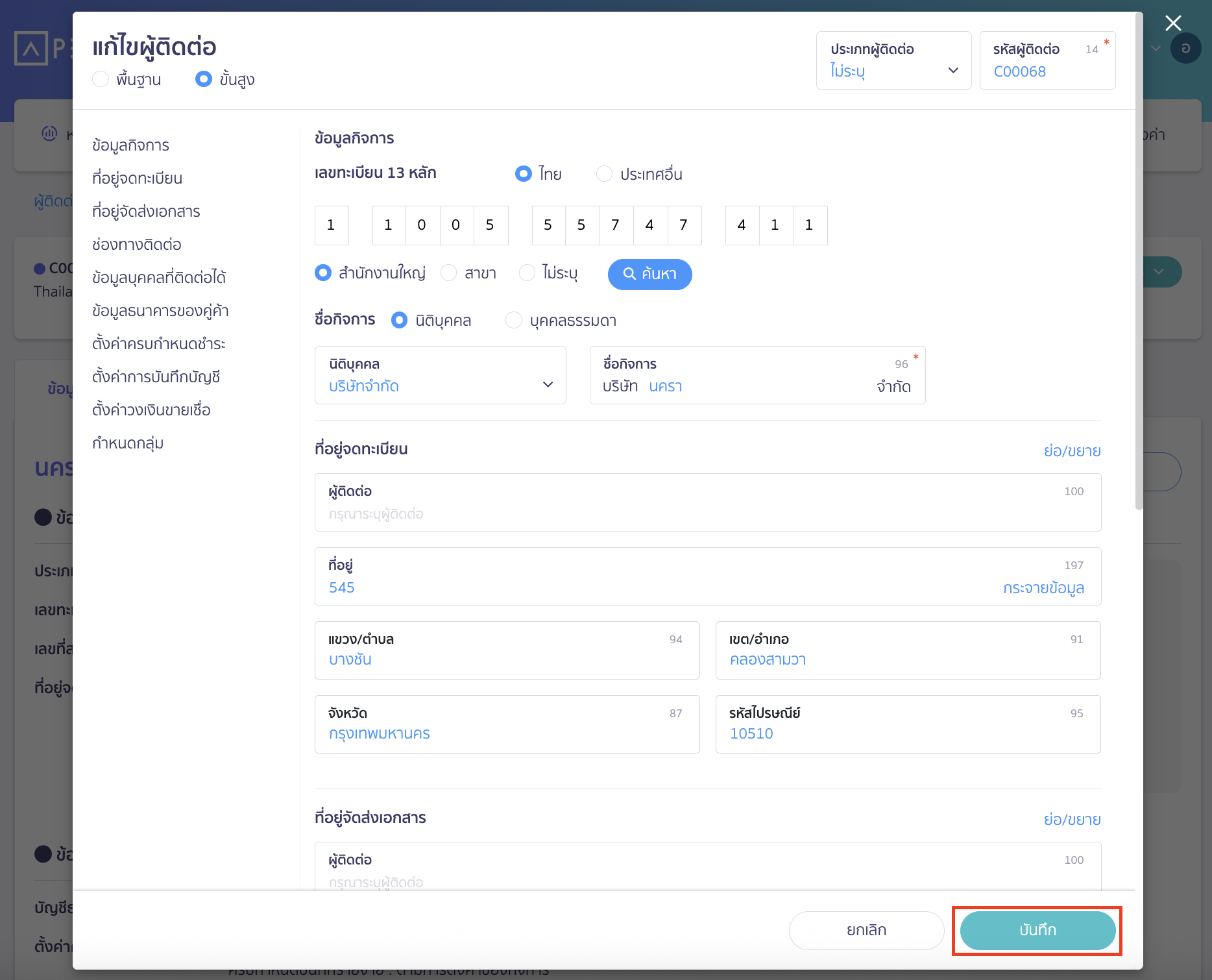
Task: Click the dashboard chart icon behind dialog
Action: coord(49,134)
